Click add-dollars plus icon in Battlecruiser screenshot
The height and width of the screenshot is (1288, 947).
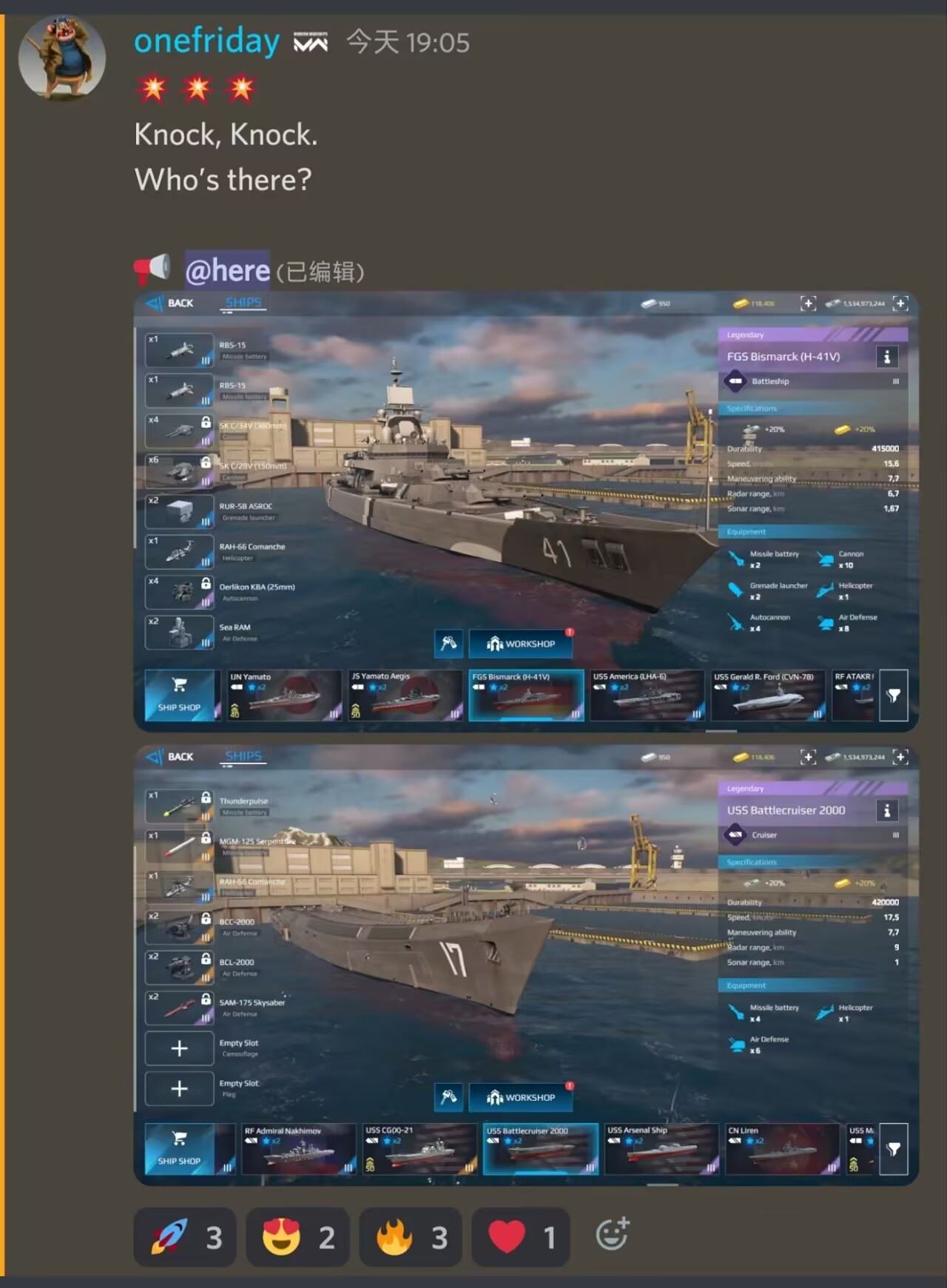[900, 757]
